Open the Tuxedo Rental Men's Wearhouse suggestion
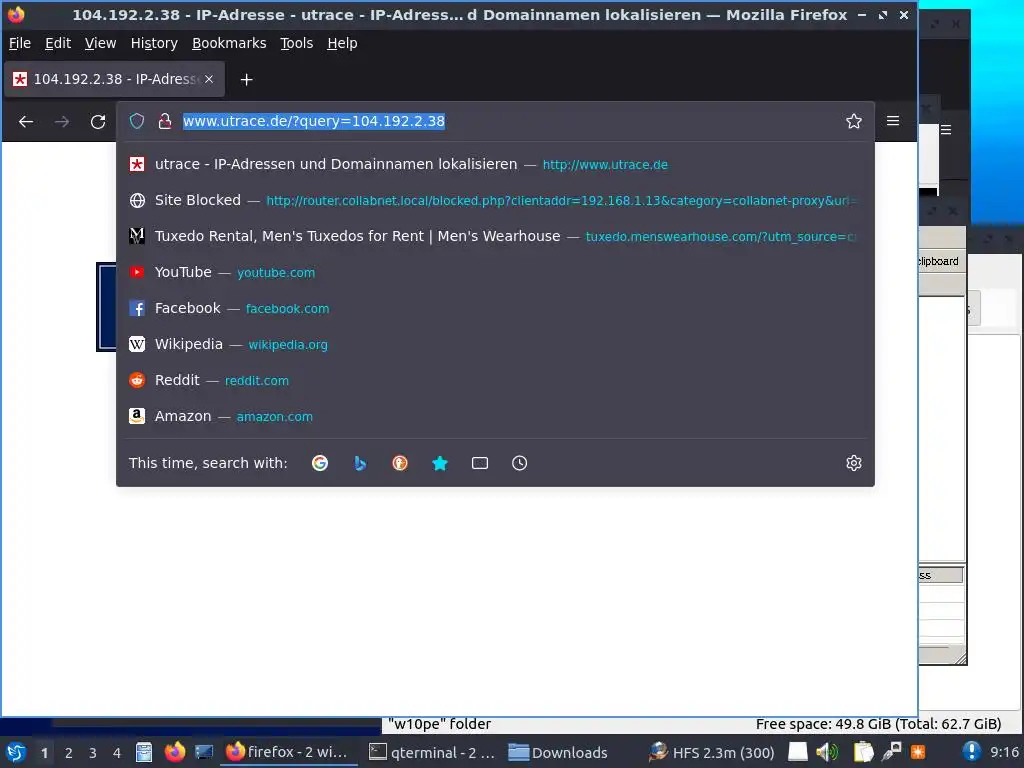This screenshot has width=1024, height=768. tap(495, 236)
